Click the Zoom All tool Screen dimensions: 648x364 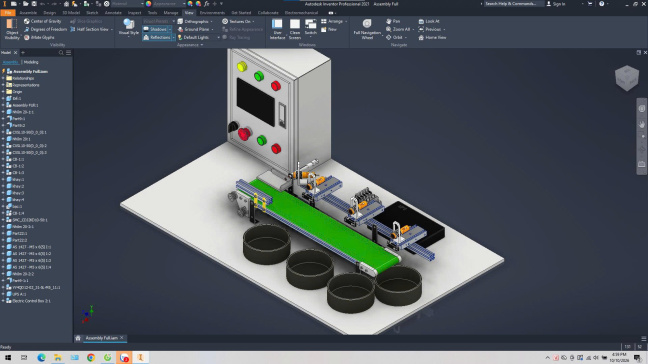tap(398, 29)
